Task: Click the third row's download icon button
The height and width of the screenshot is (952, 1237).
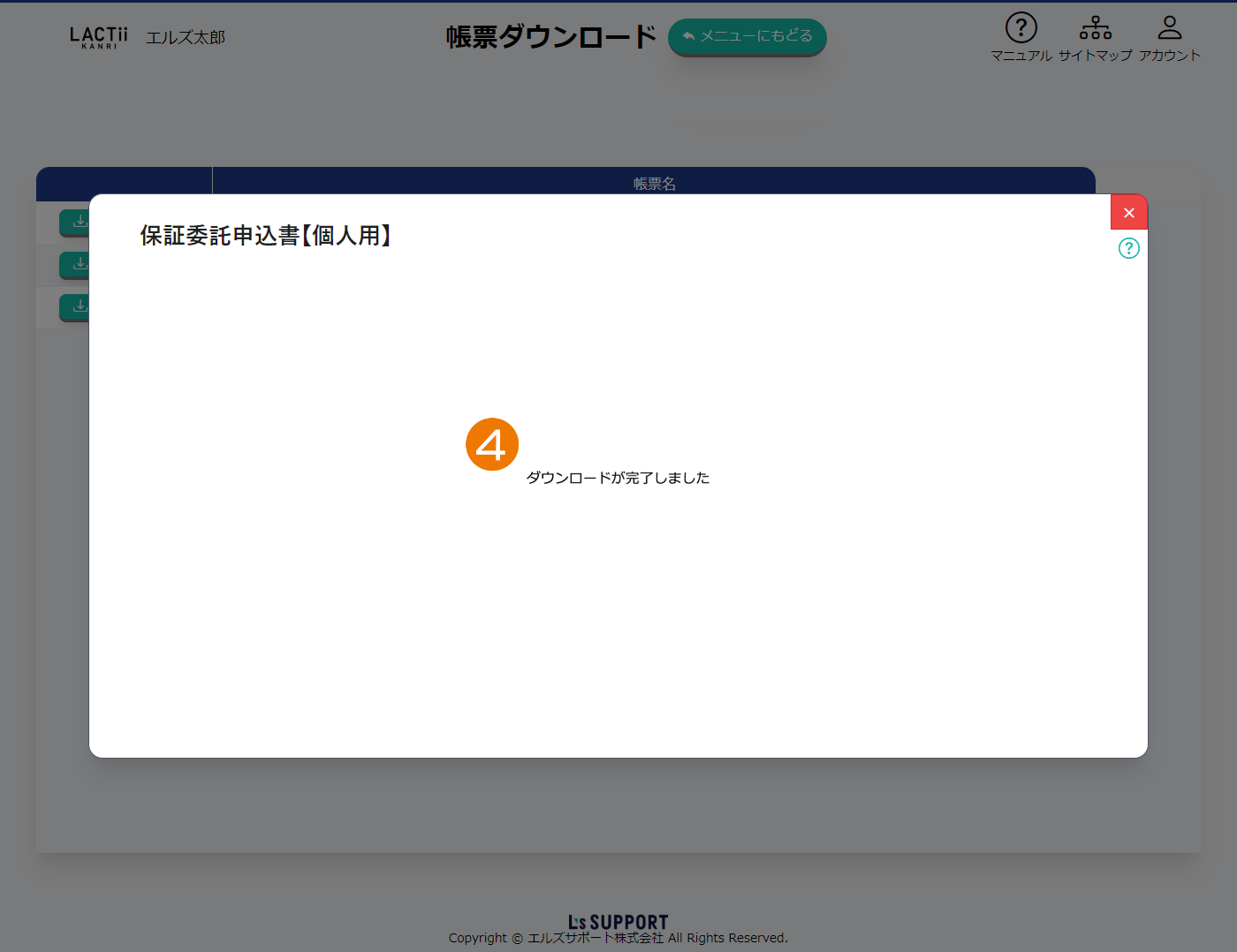Action: click(x=75, y=306)
